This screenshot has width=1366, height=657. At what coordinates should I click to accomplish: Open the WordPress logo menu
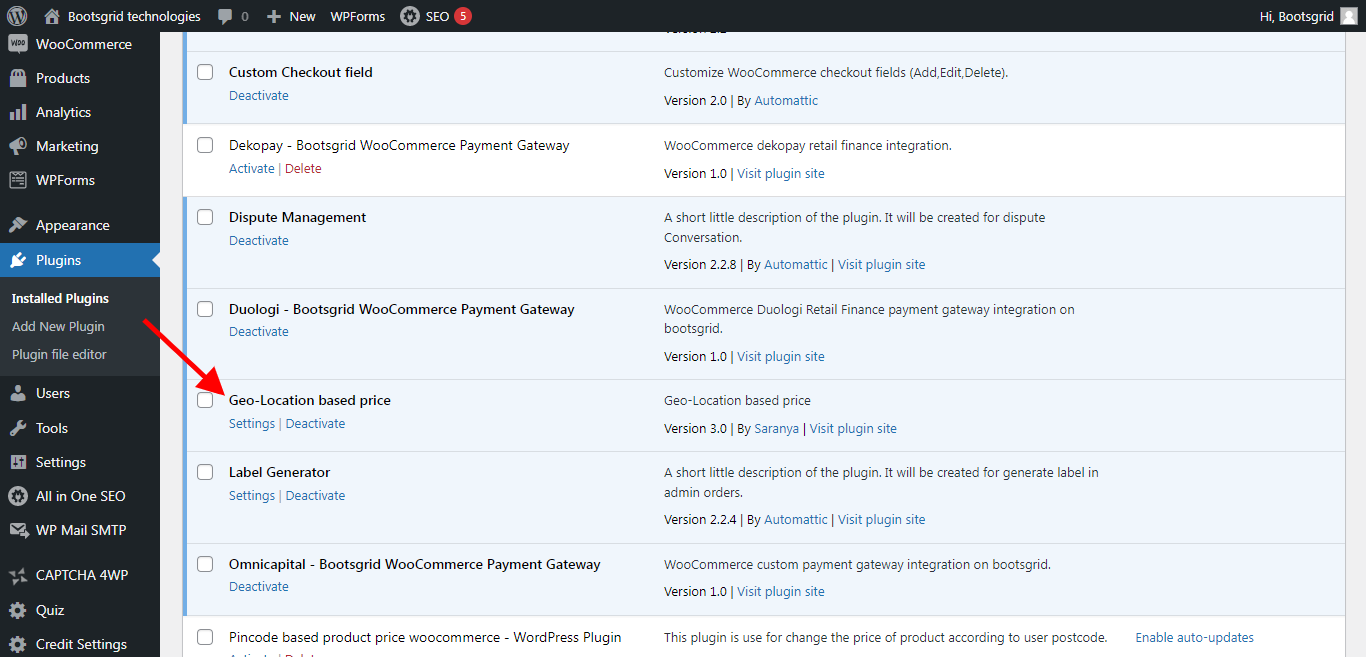click(17, 16)
